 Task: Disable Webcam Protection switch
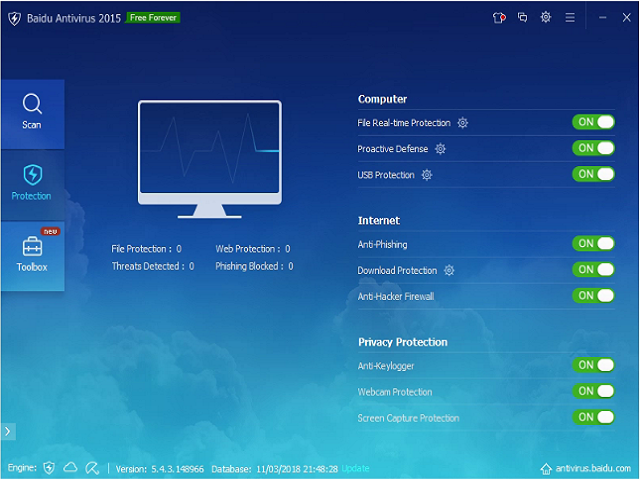(x=593, y=391)
